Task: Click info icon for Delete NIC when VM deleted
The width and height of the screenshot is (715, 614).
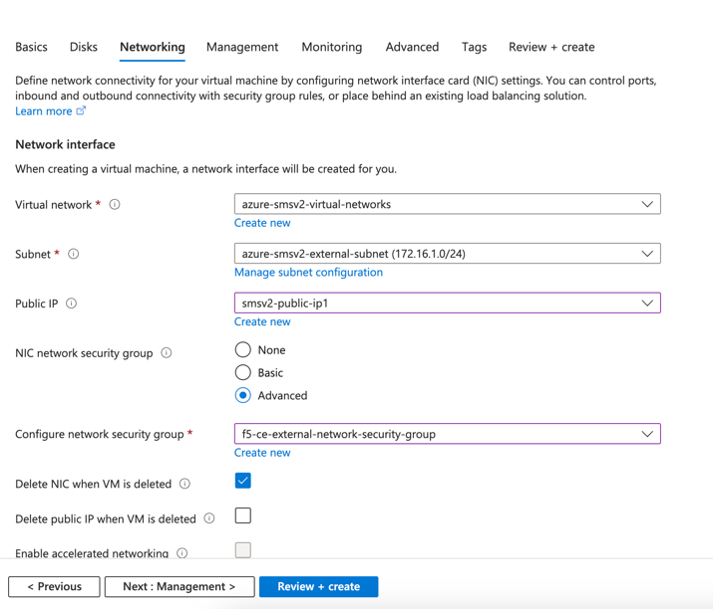Action: coord(184,484)
